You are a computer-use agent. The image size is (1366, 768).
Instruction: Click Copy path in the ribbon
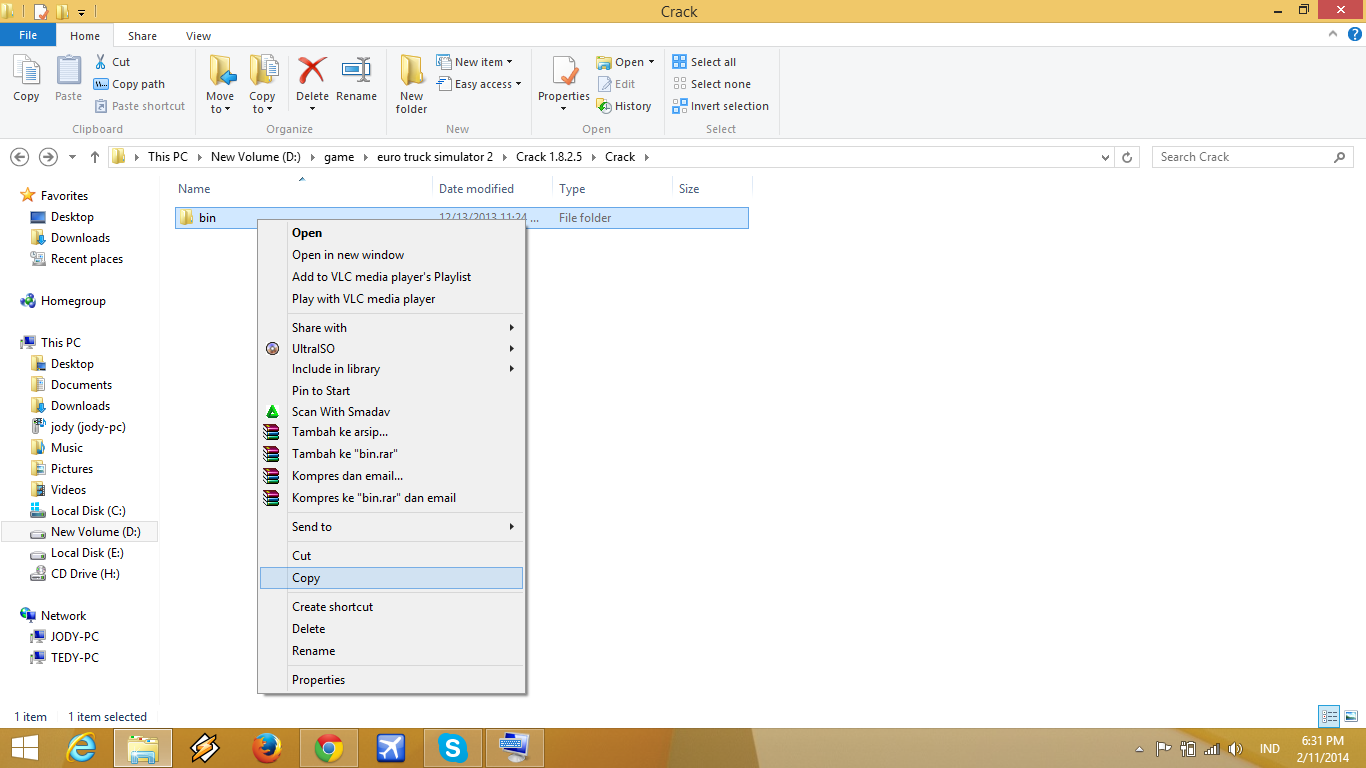click(x=129, y=84)
